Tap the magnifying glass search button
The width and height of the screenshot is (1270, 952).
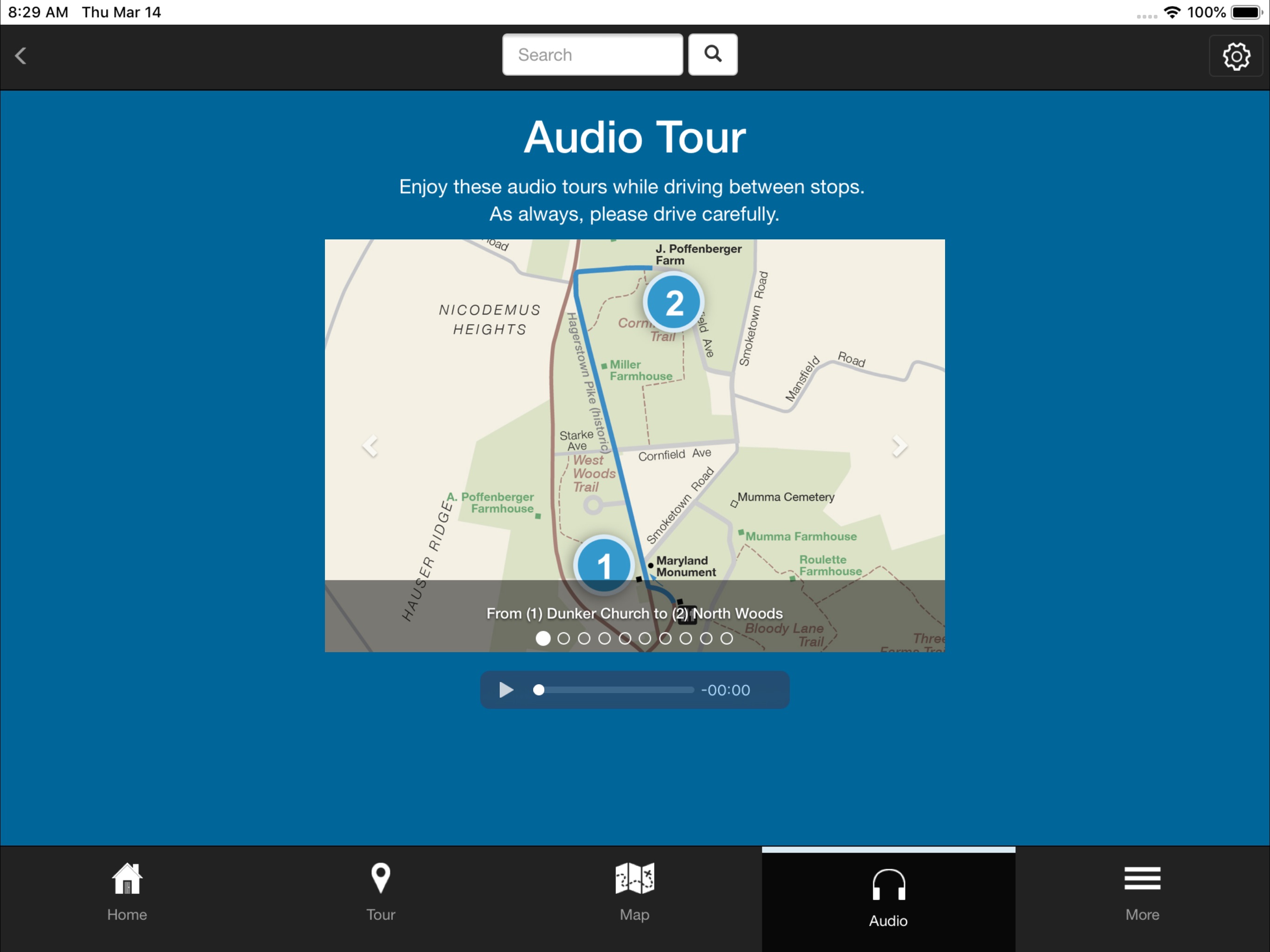(x=713, y=54)
